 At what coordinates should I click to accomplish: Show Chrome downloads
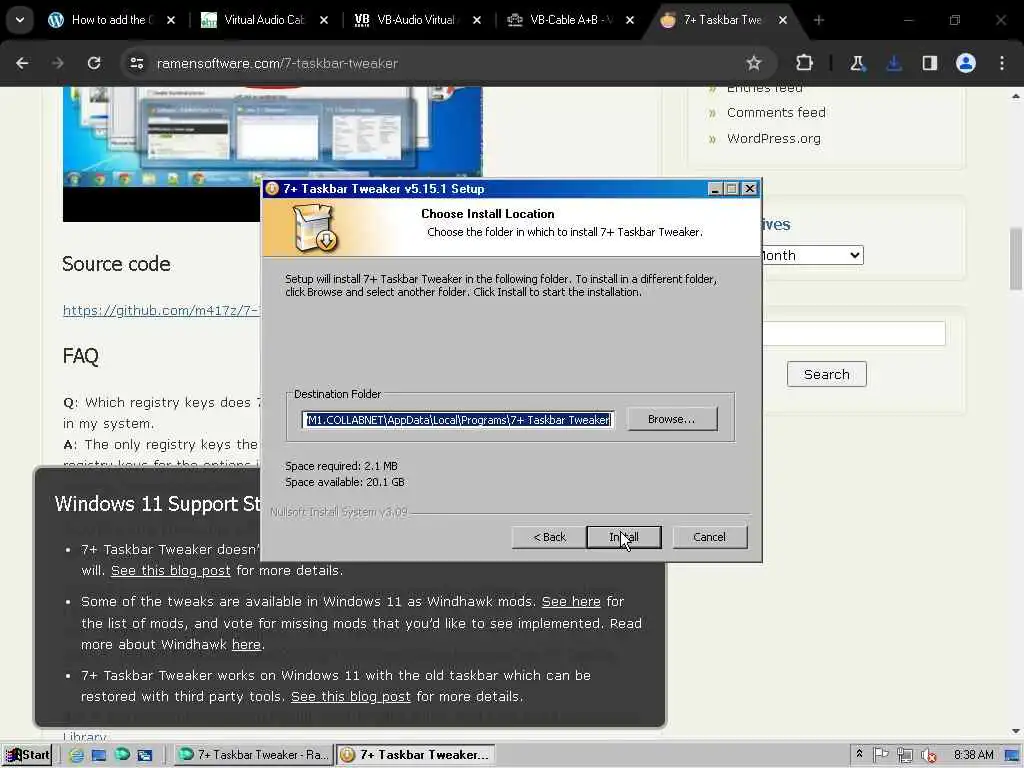point(894,63)
